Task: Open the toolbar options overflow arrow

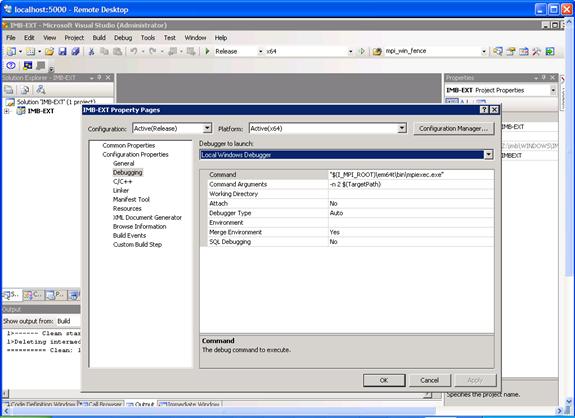Action: point(52,68)
